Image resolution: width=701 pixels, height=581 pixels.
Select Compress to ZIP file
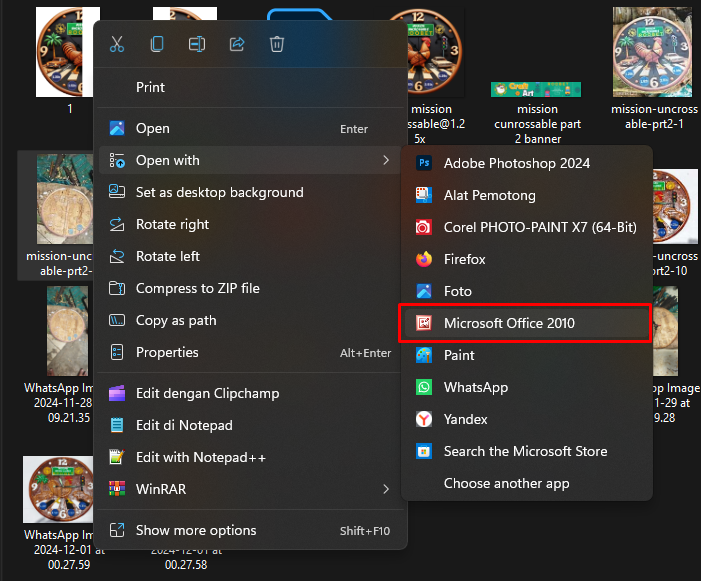point(250,288)
